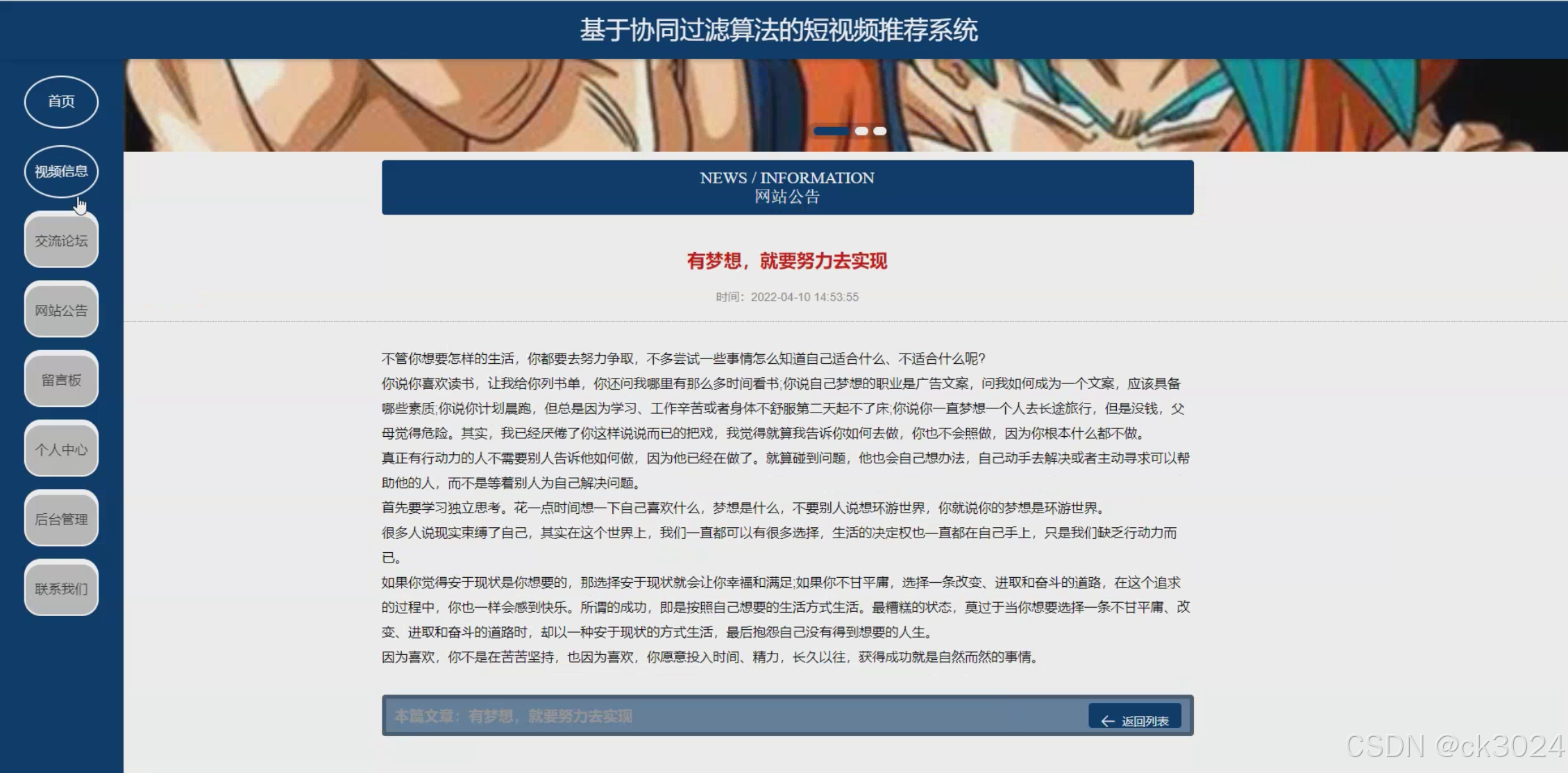1568x773 pixels.
Task: Open the 留言板 message board
Action: (x=60, y=379)
